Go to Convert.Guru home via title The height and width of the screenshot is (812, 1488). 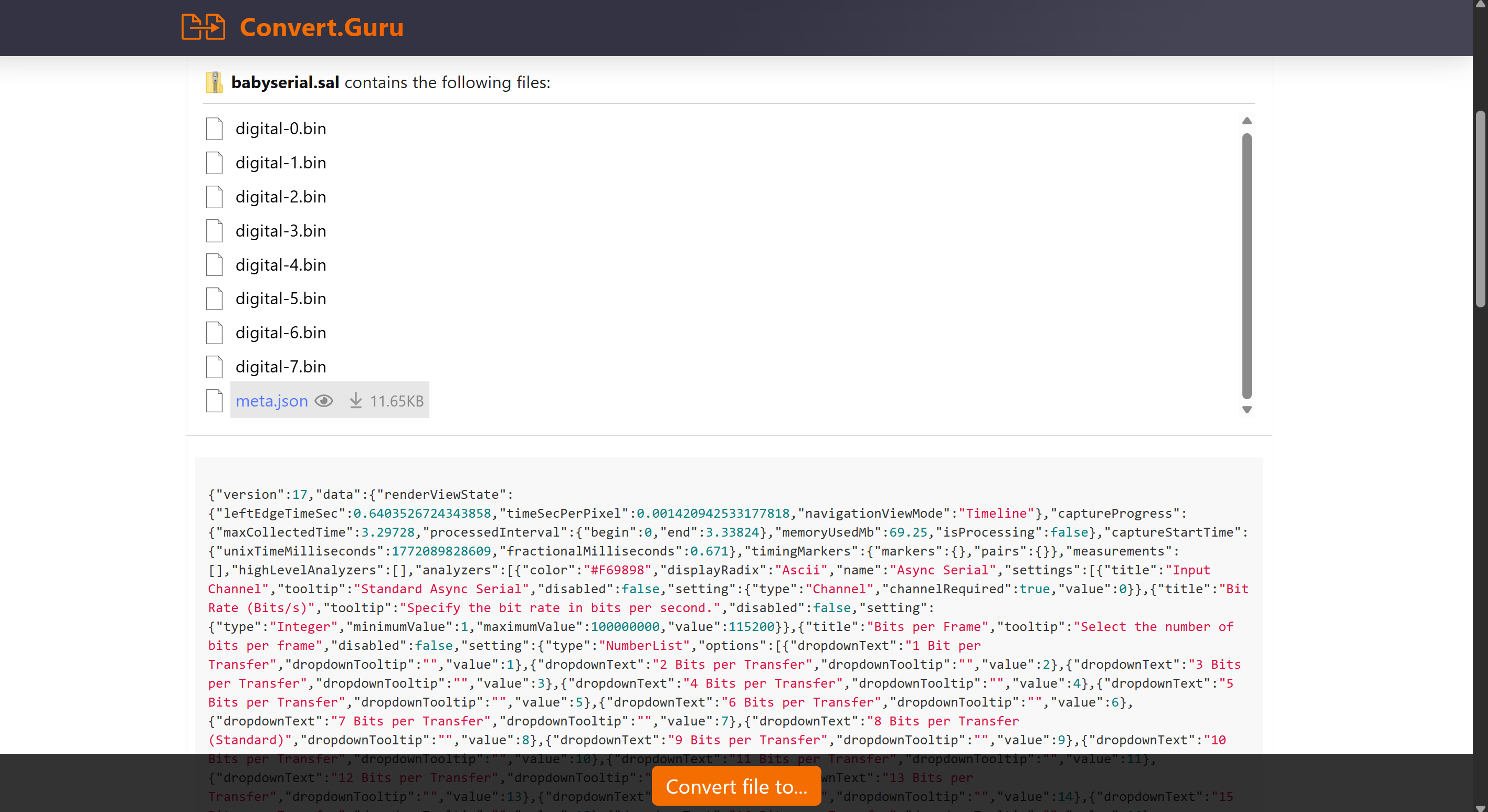[x=321, y=27]
